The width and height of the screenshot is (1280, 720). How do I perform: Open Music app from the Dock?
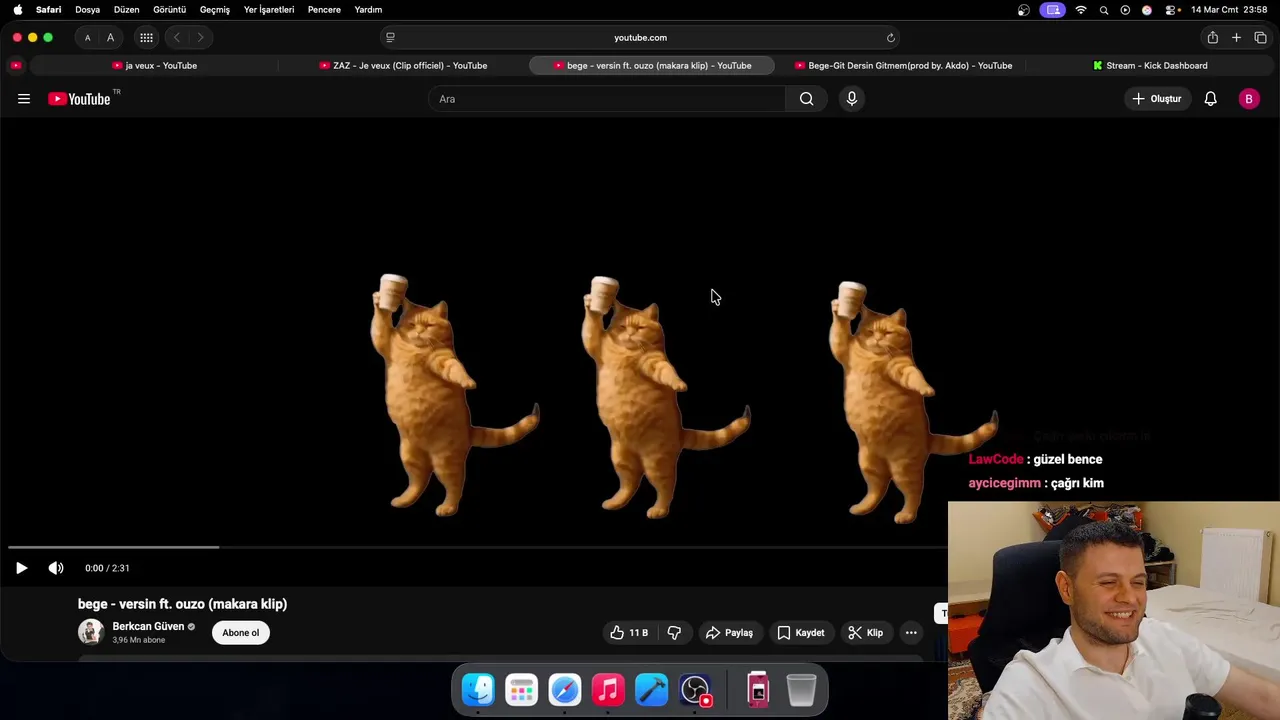tap(608, 690)
